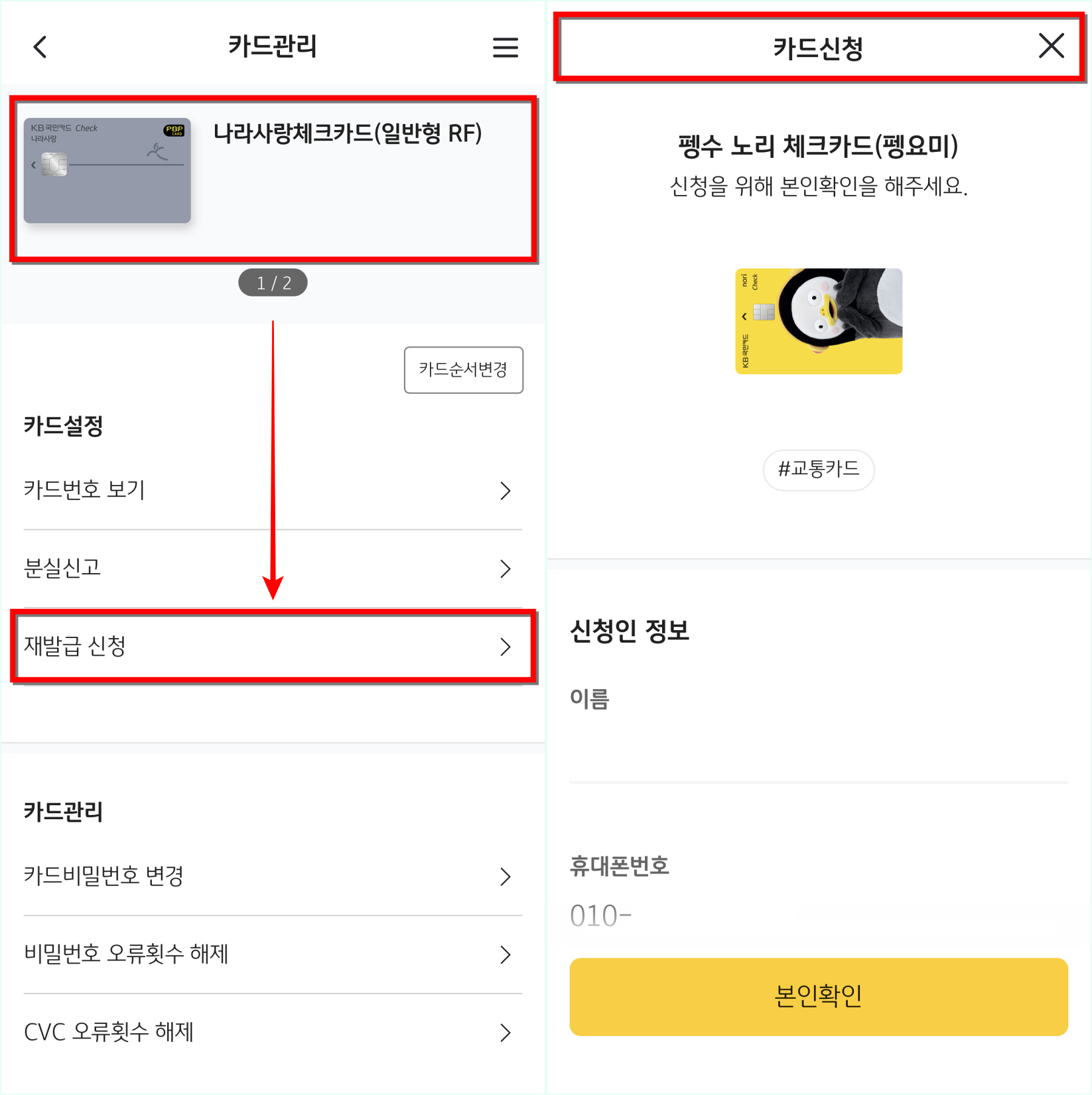
Task: Expand 카드번호 보기 via its chevron
Action: pos(506,491)
